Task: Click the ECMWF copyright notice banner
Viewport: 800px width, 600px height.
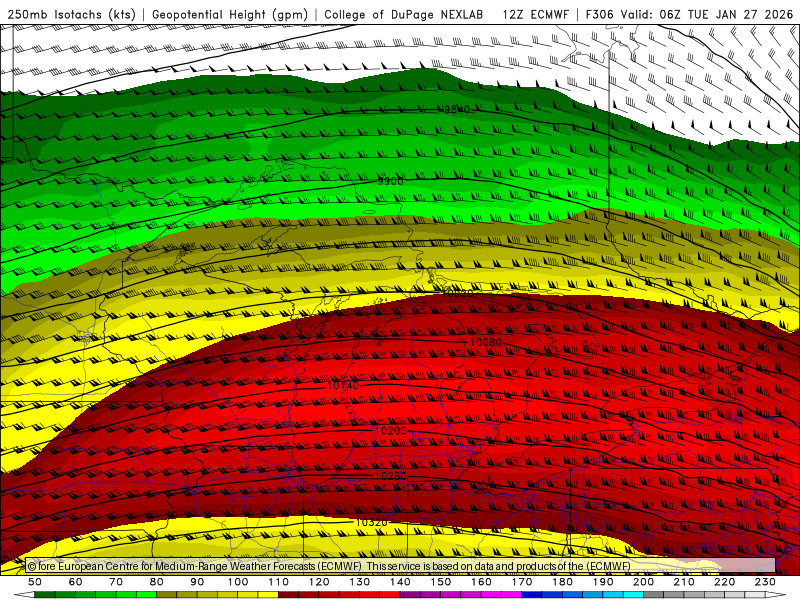Action: (401, 566)
